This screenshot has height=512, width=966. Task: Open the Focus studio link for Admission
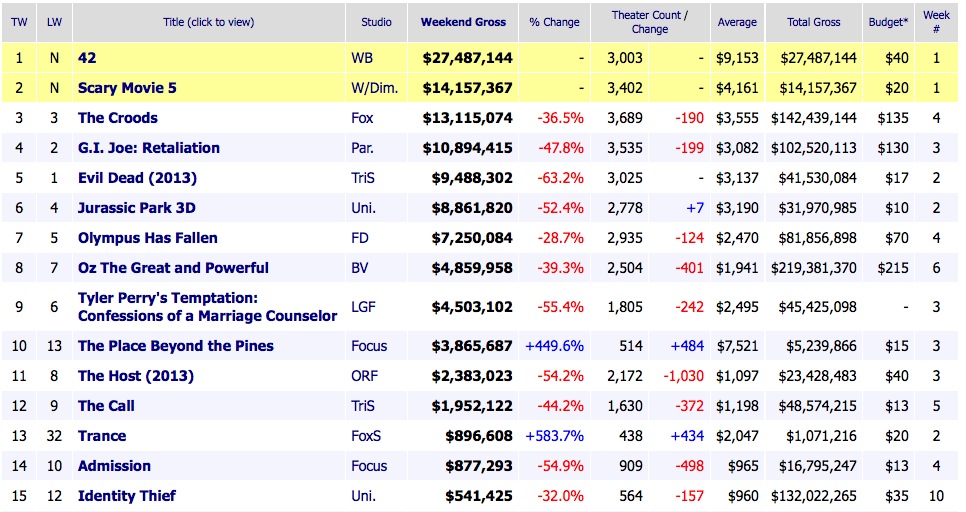369,466
